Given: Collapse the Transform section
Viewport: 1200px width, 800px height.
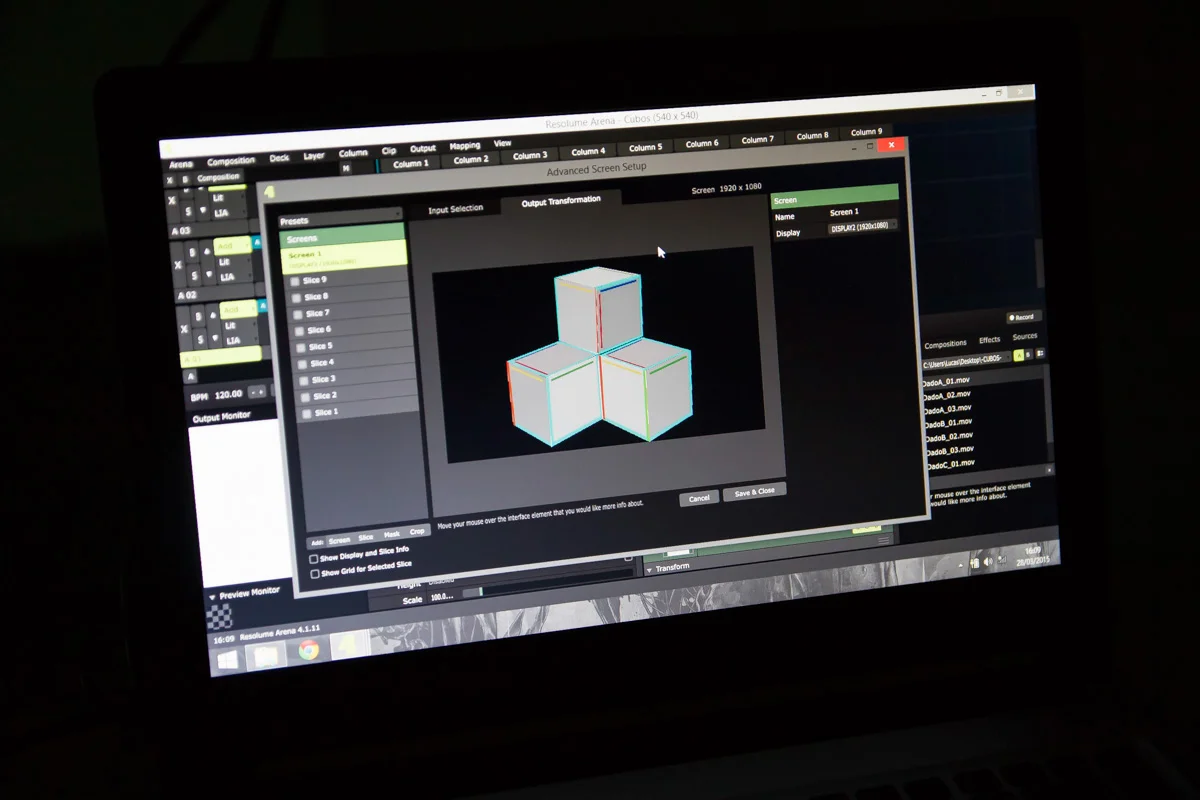Looking at the screenshot, I should 649,571.
